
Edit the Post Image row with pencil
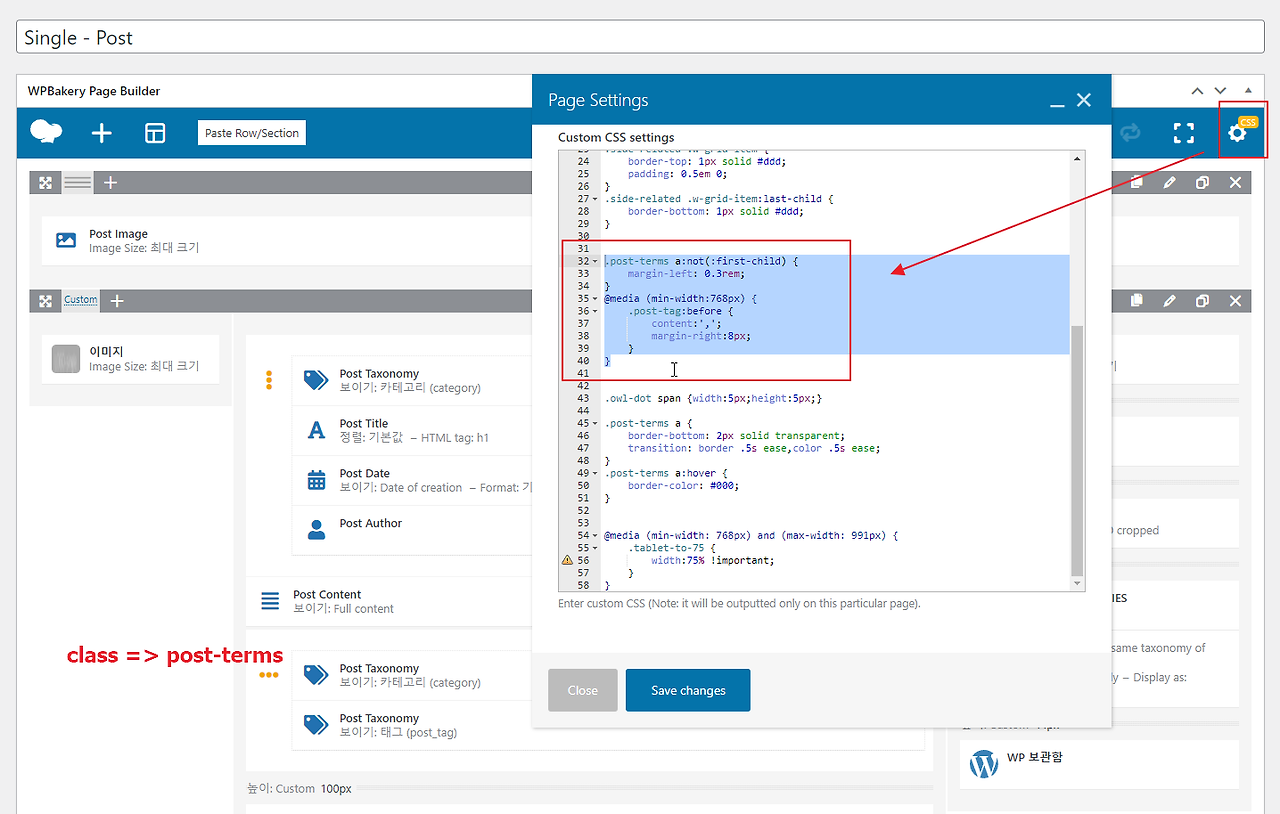pyautogui.click(x=1170, y=183)
